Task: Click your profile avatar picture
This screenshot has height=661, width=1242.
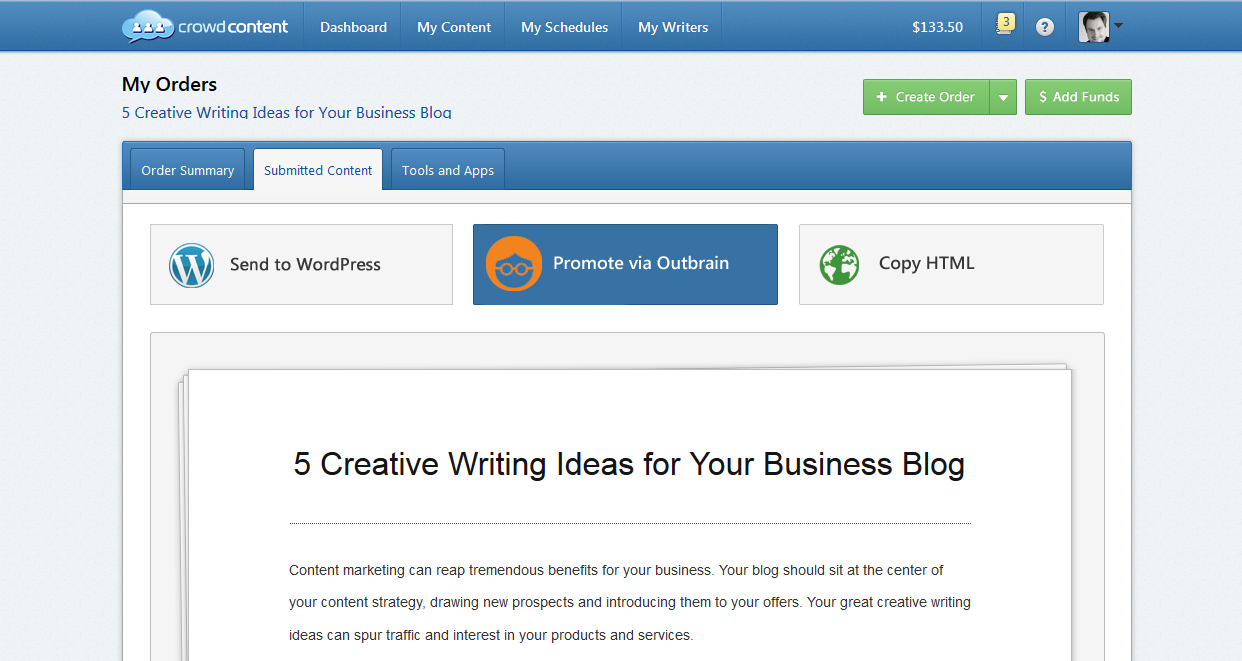Action: pyautogui.click(x=1093, y=26)
